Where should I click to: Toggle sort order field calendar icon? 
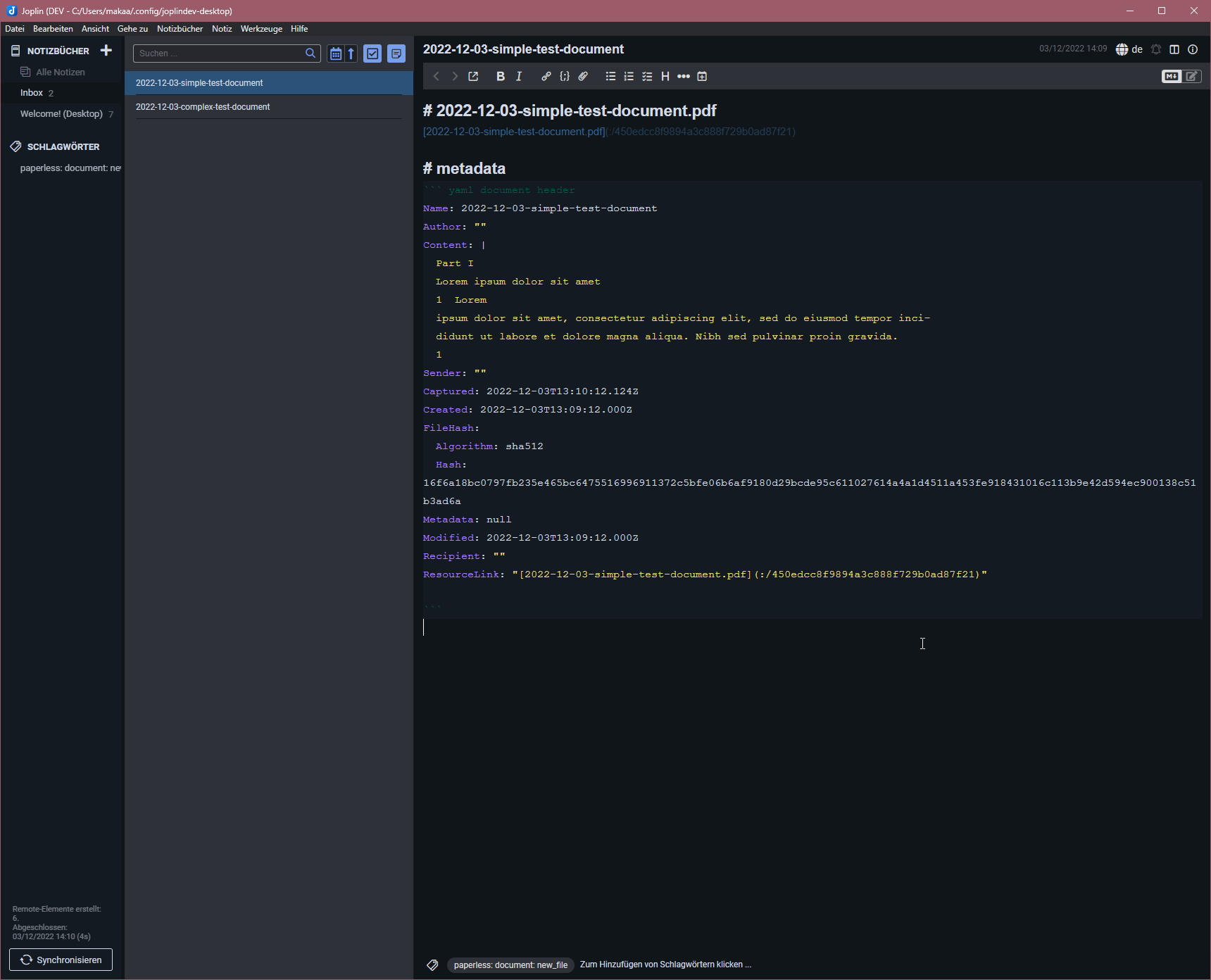(336, 54)
